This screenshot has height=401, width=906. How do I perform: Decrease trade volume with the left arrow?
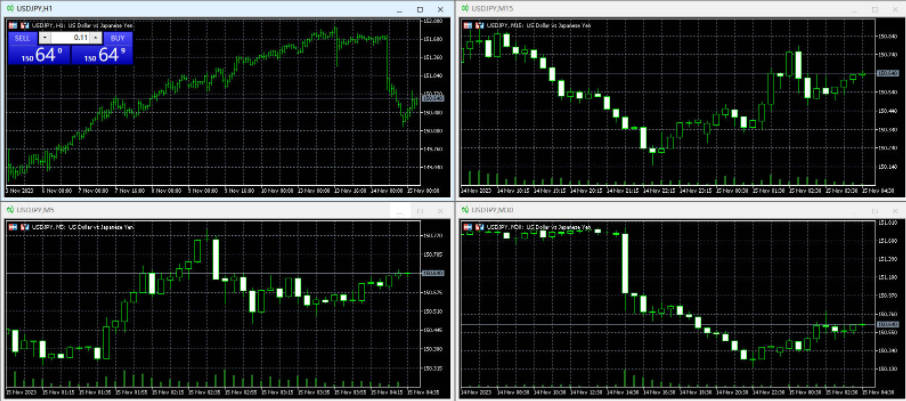45,37
